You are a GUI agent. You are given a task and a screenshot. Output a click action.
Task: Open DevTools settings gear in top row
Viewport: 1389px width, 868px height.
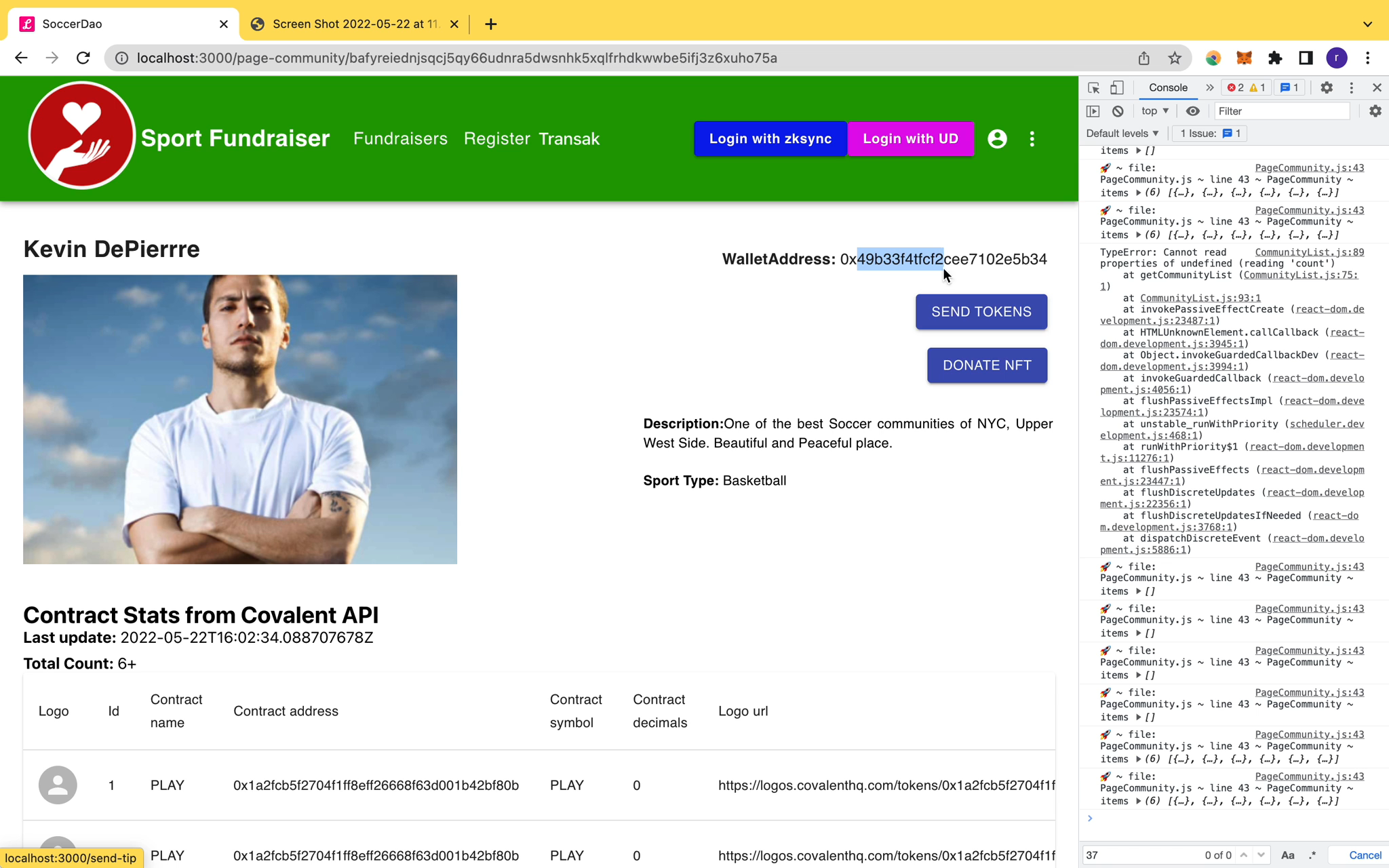tap(1327, 88)
